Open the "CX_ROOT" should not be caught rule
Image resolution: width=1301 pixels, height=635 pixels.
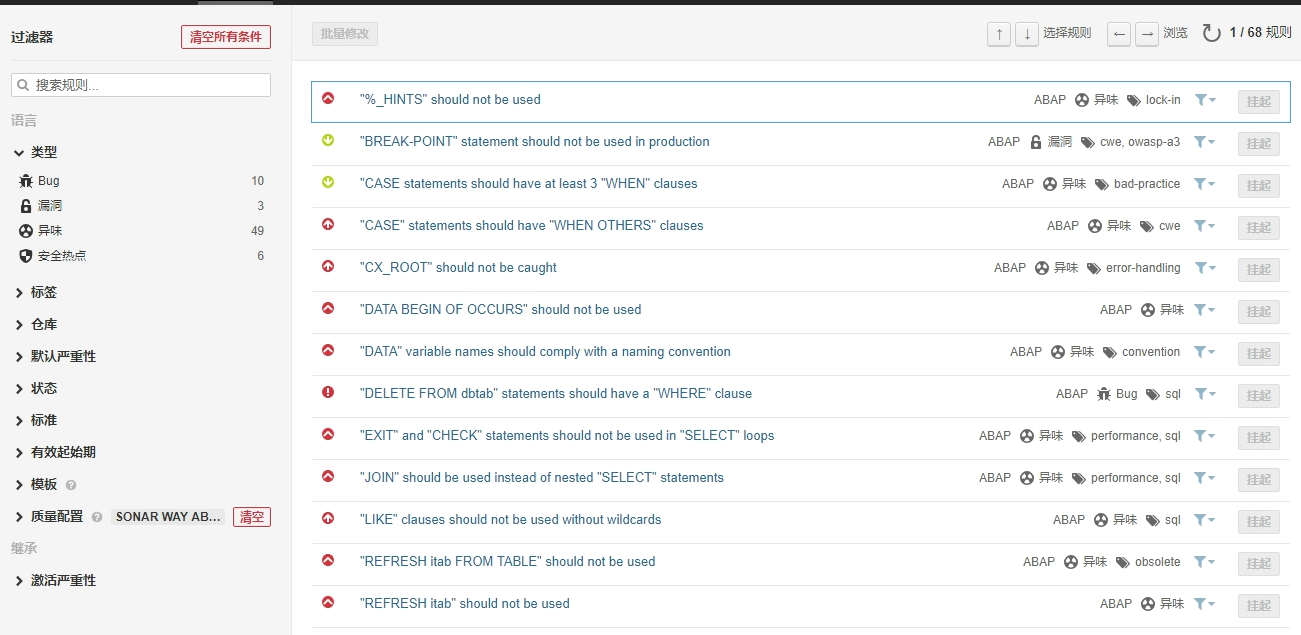458,268
